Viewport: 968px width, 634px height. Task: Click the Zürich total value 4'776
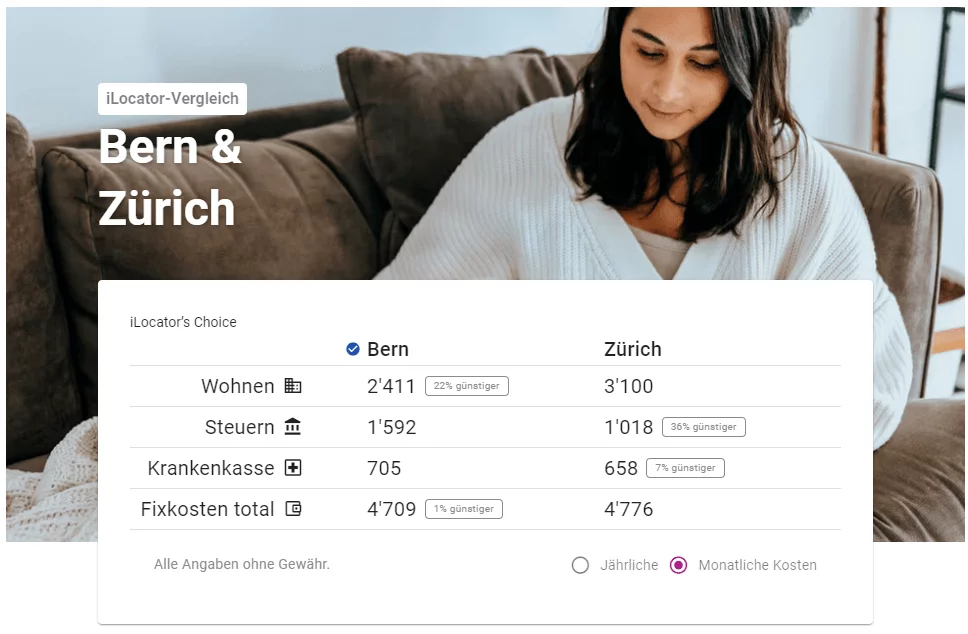click(x=628, y=509)
